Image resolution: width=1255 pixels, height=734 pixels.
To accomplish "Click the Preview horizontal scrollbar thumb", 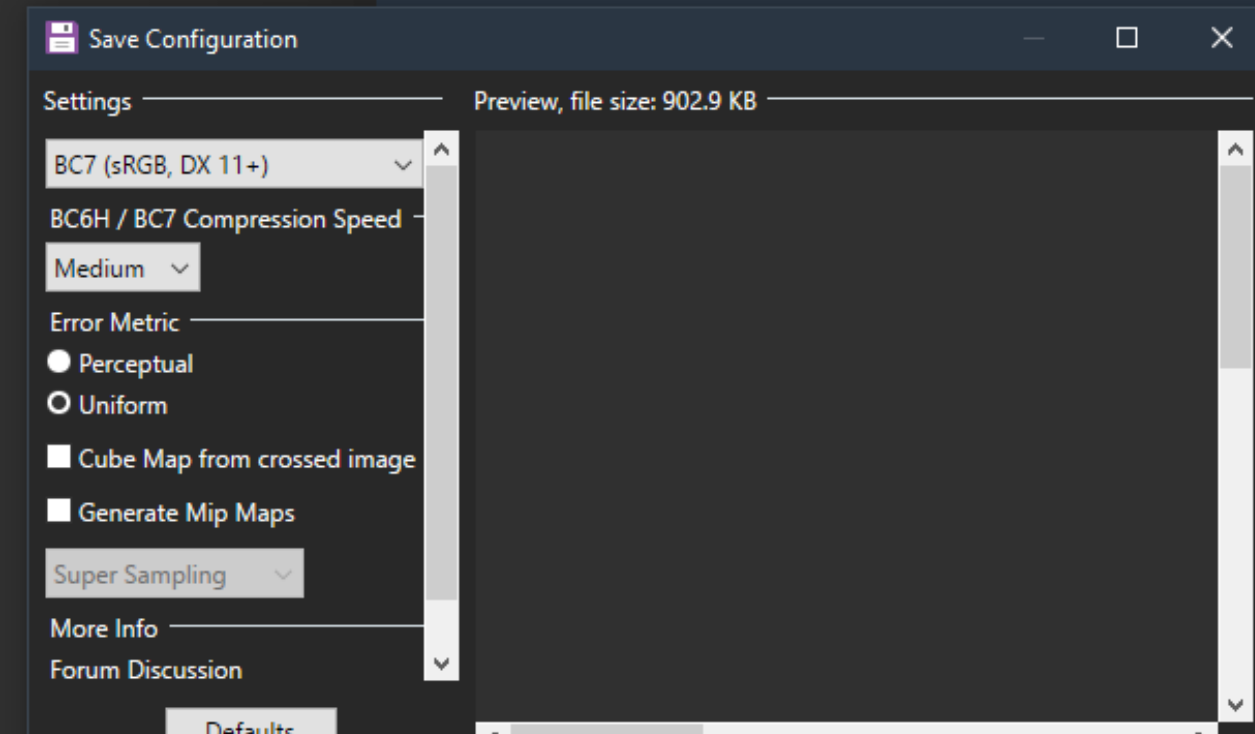I will (606, 729).
